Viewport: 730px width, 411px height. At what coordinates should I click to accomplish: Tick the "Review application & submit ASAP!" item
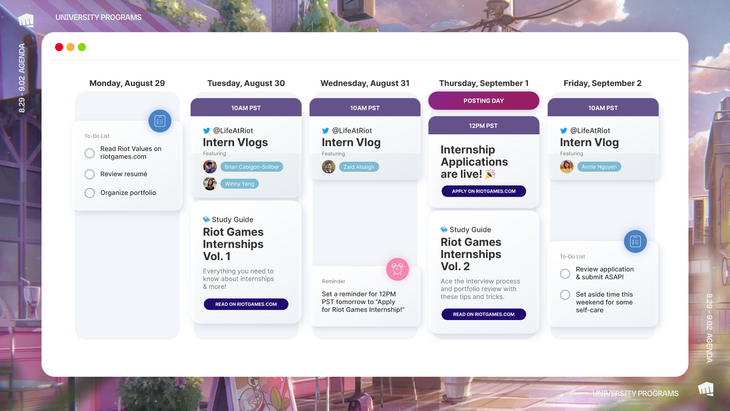tap(565, 273)
